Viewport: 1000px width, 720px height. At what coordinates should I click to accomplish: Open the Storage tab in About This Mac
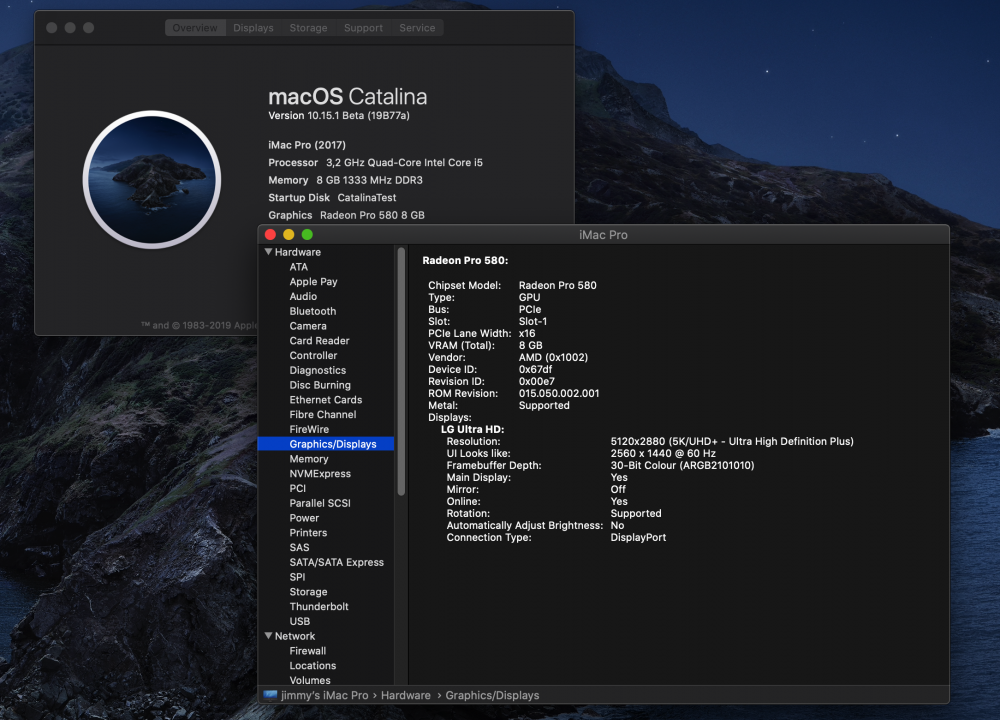(308, 27)
